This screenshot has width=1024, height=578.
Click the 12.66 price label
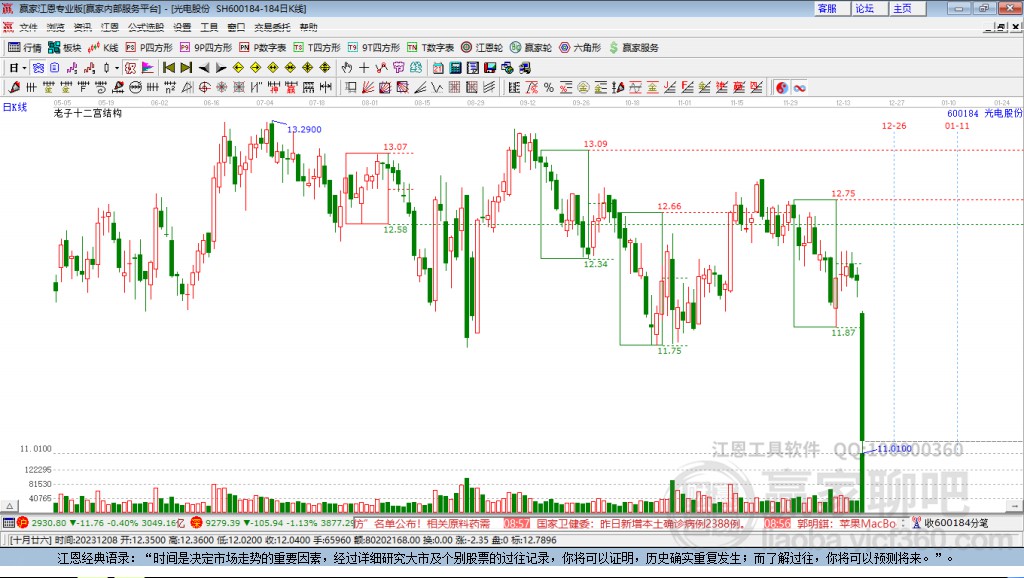[669, 206]
